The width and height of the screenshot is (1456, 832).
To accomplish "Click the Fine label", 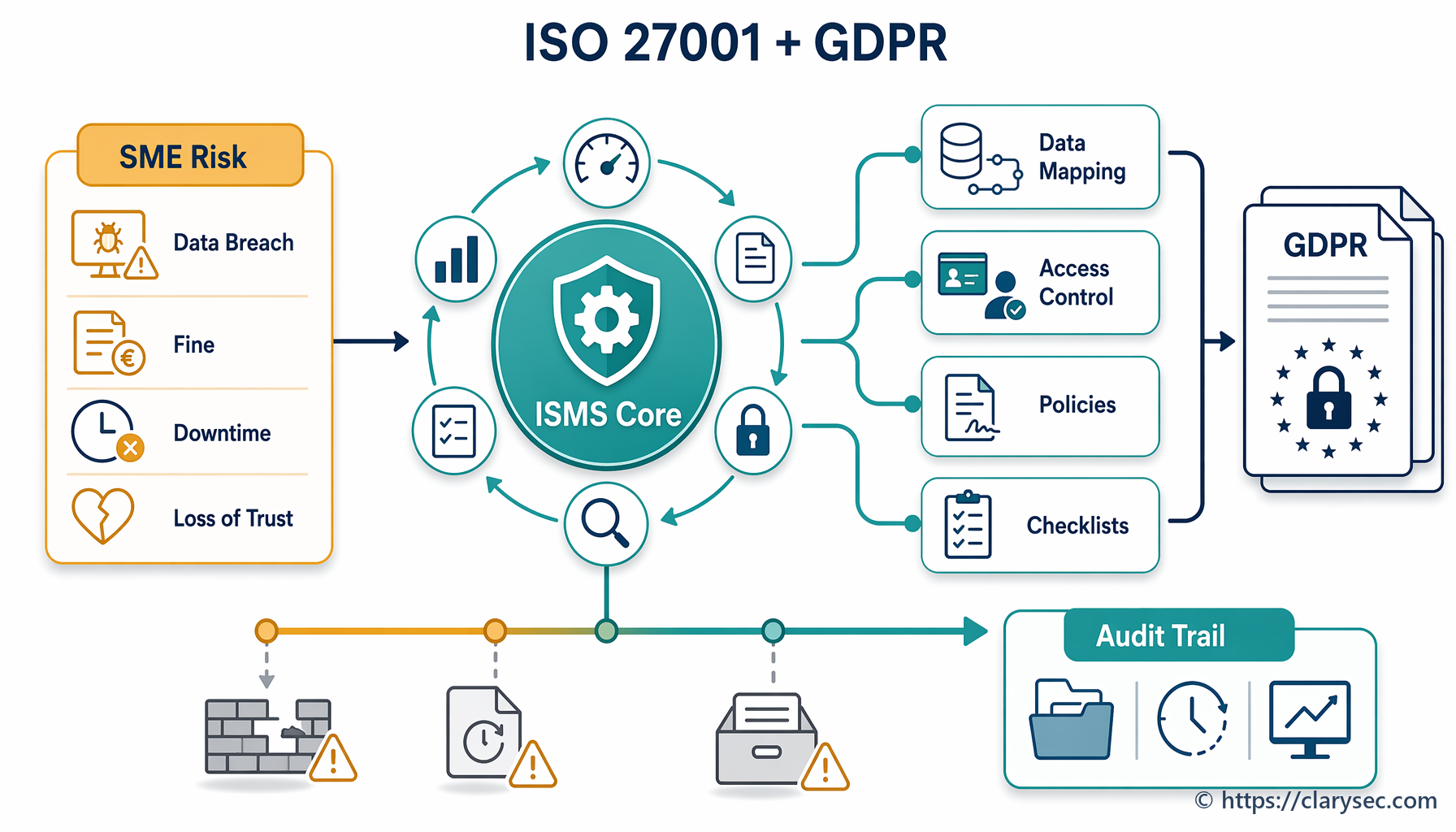I will (x=193, y=344).
